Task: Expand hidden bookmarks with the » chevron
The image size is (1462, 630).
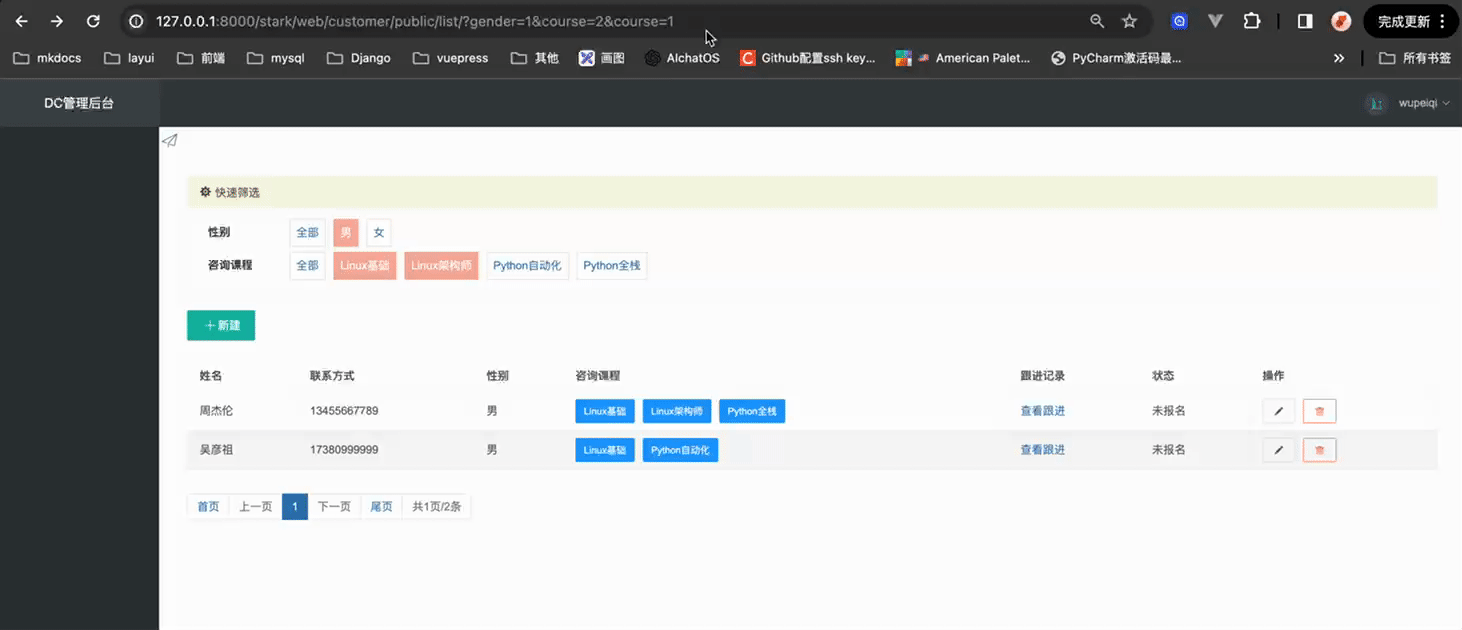Action: pyautogui.click(x=1339, y=58)
